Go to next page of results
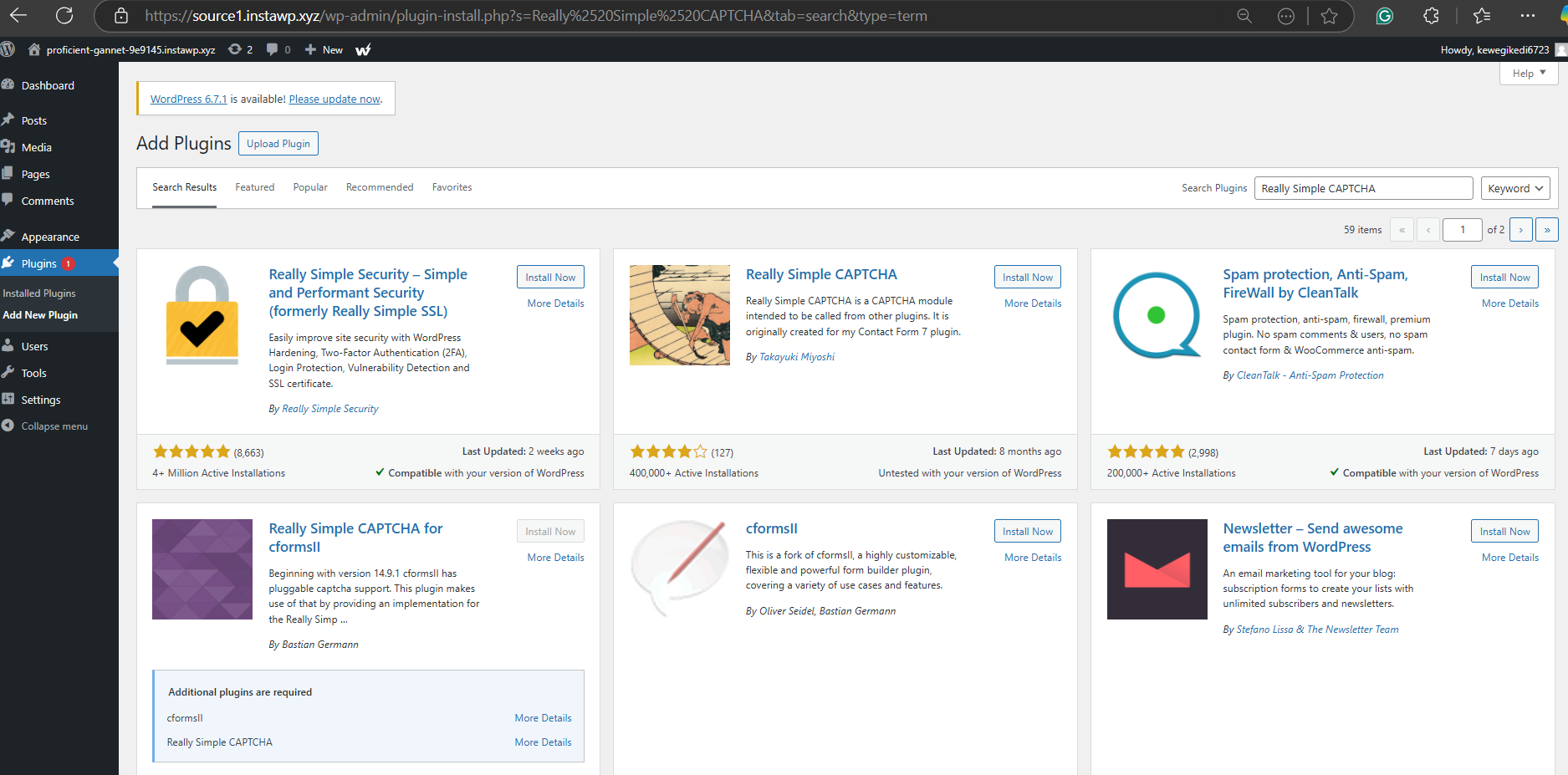The width and height of the screenshot is (1568, 775). (x=1521, y=229)
